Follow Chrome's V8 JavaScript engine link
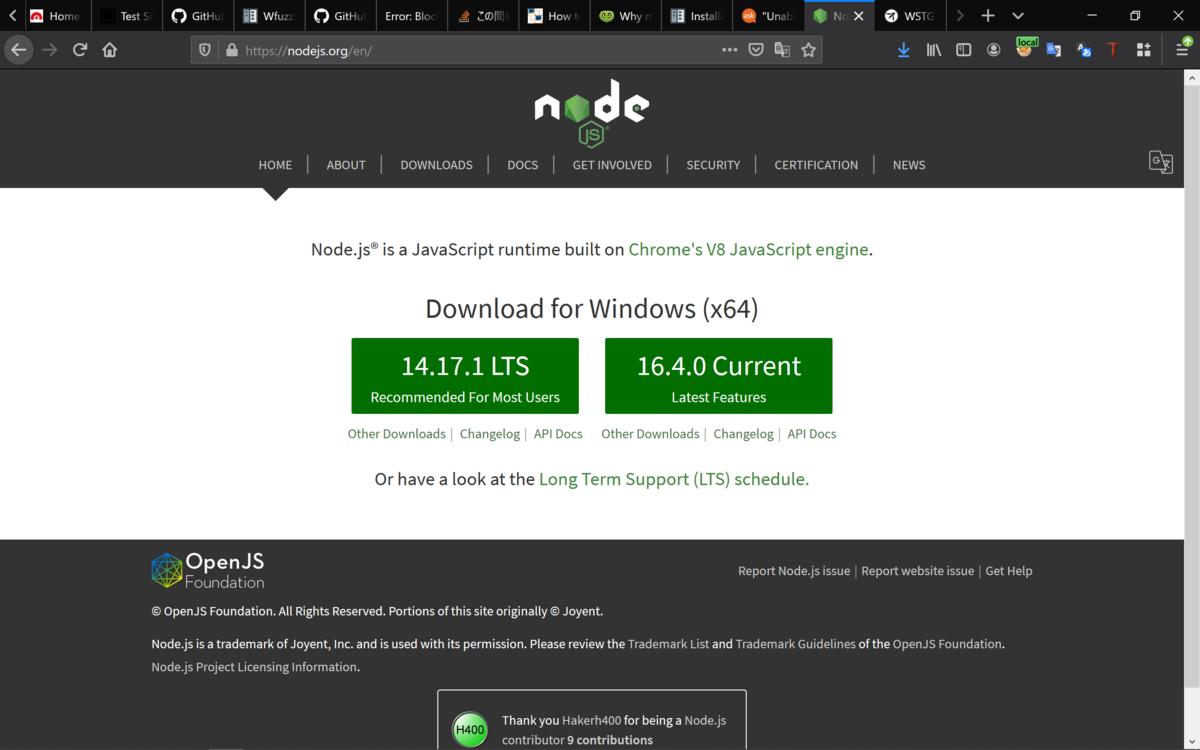The height and width of the screenshot is (750, 1200). tap(748, 250)
